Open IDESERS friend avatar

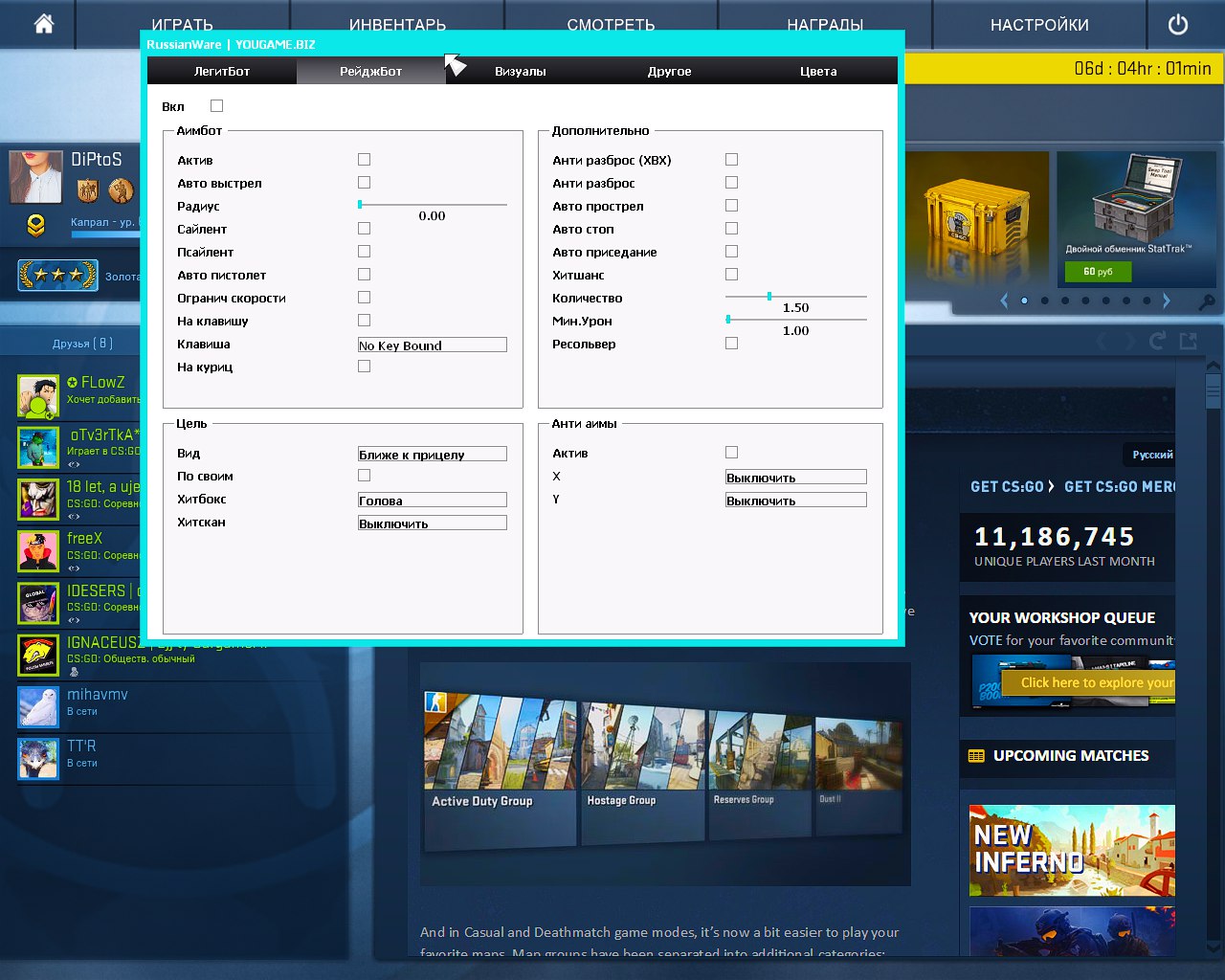(38, 603)
